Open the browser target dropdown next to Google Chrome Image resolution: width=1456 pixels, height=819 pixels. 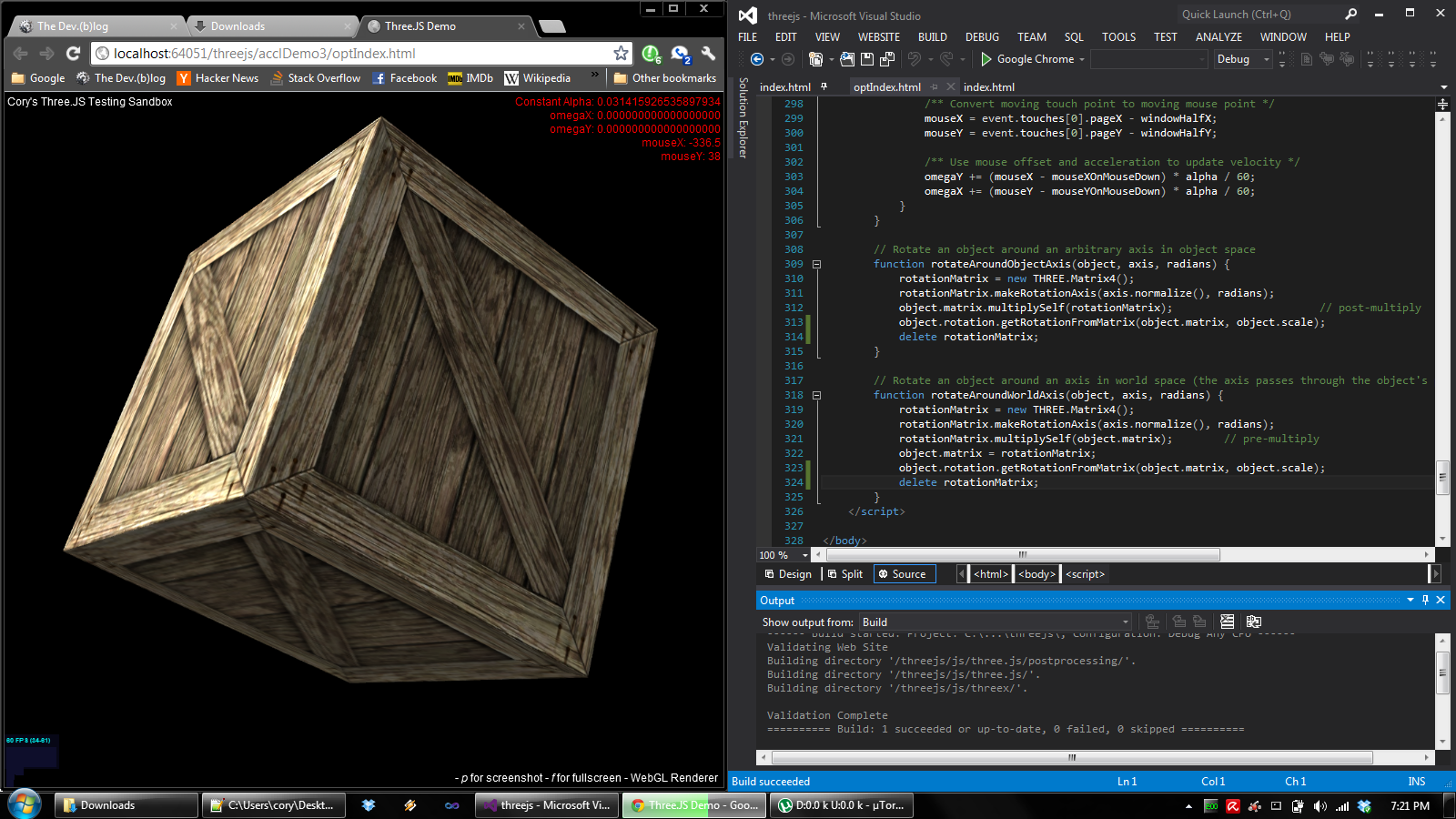[1082, 59]
